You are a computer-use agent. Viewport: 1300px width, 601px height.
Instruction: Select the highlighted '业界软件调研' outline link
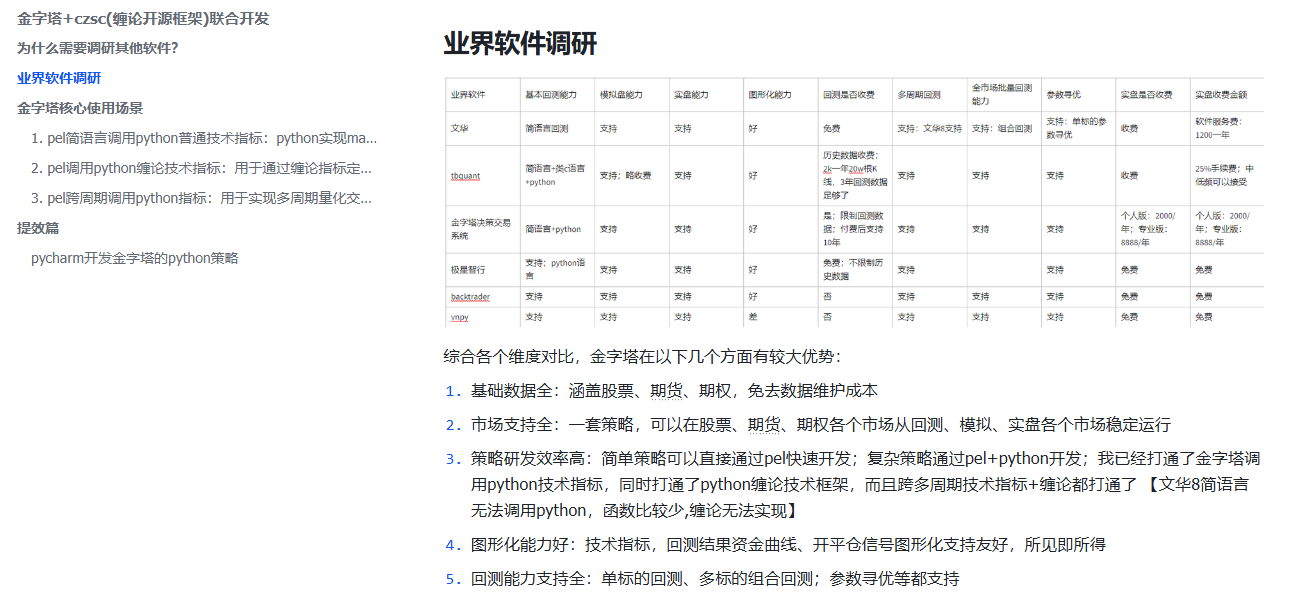point(59,78)
